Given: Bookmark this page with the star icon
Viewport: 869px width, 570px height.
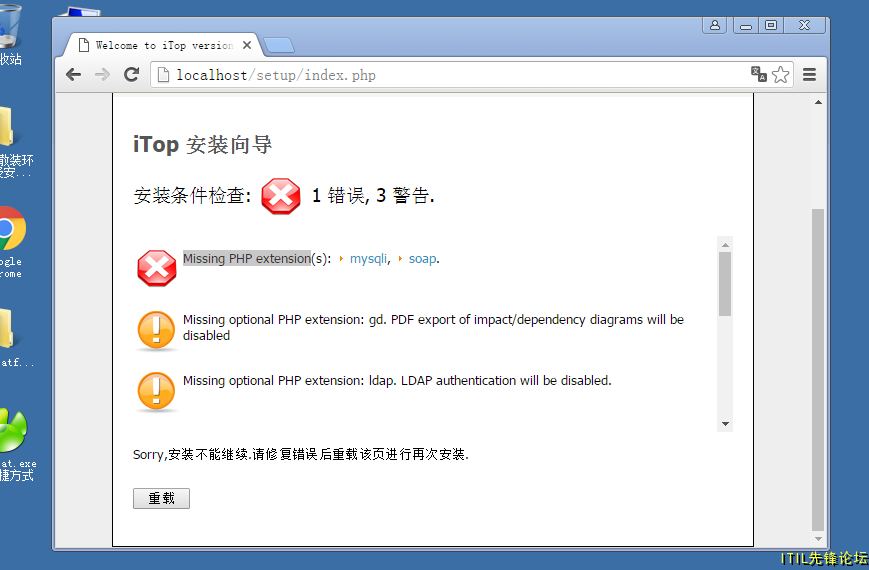Looking at the screenshot, I should (x=780, y=74).
